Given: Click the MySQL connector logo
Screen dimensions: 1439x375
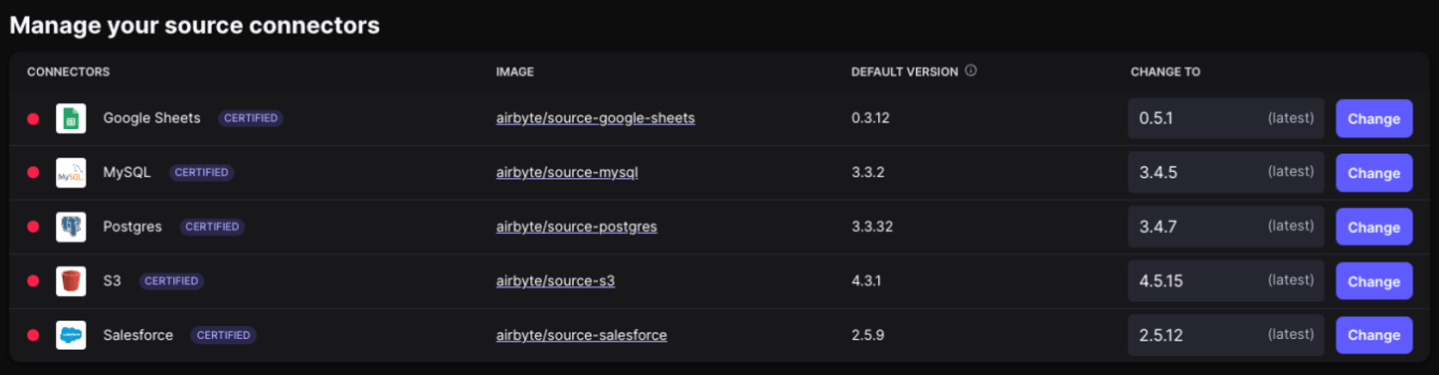Looking at the screenshot, I should (x=71, y=173).
